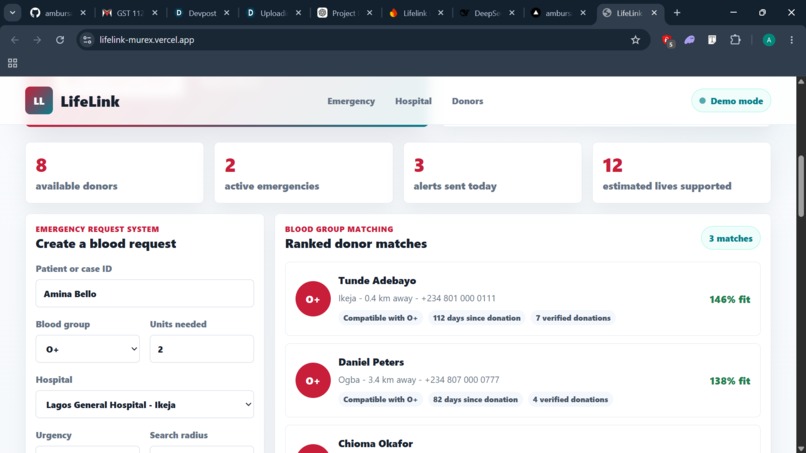The image size is (806, 453).
Task: Open the Hospital dropdown Lagos General Hospital
Action: tap(144, 404)
